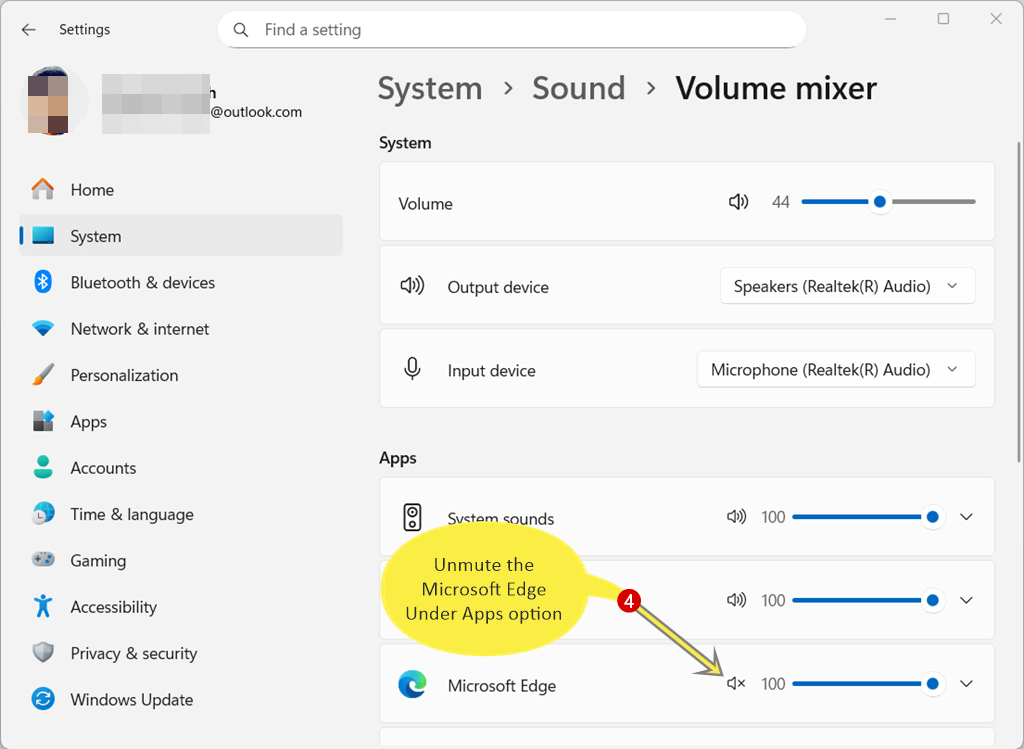
Task: Click the system Volume slider thumb
Action: [880, 202]
